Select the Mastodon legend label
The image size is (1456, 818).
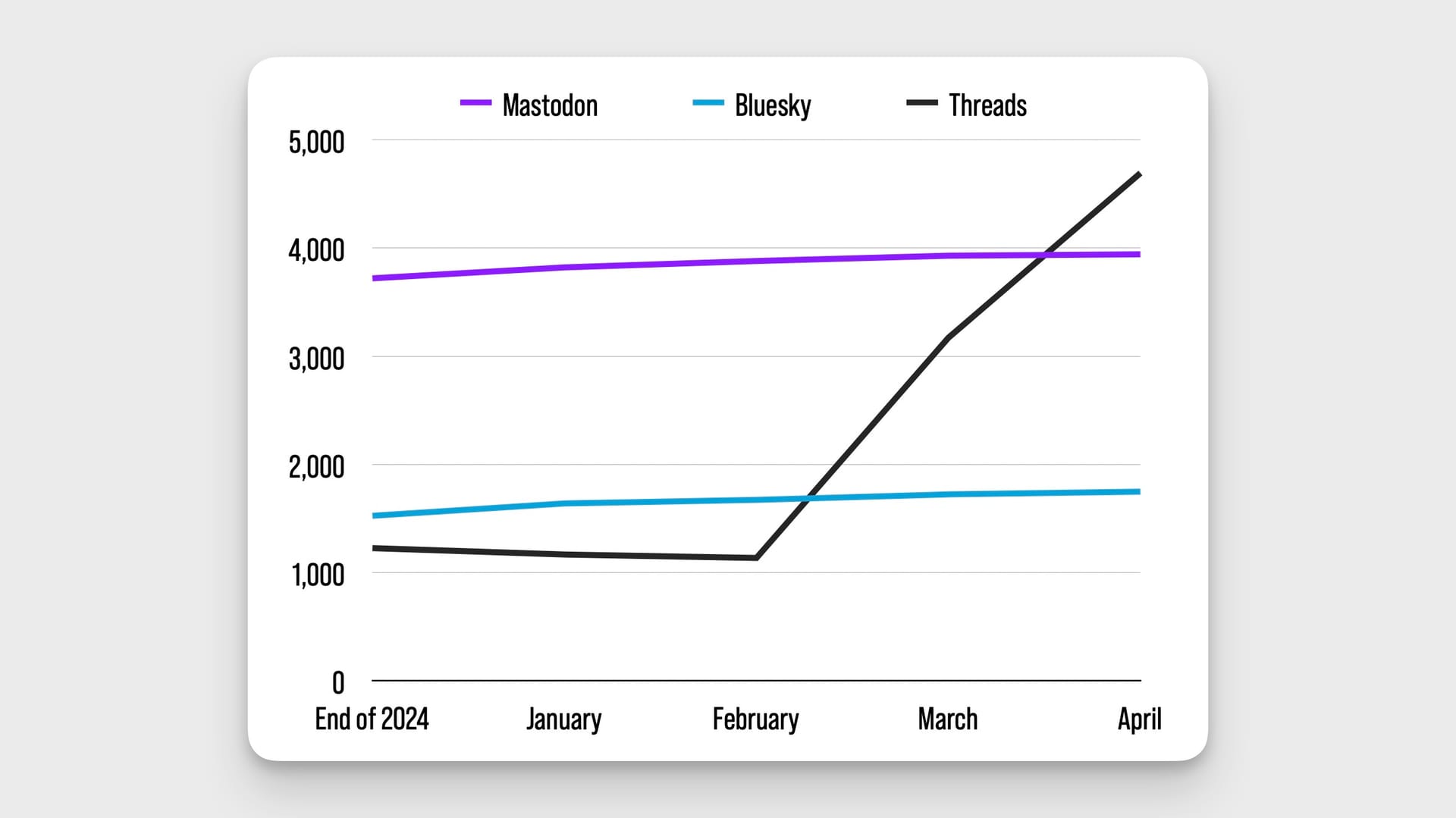coord(550,105)
